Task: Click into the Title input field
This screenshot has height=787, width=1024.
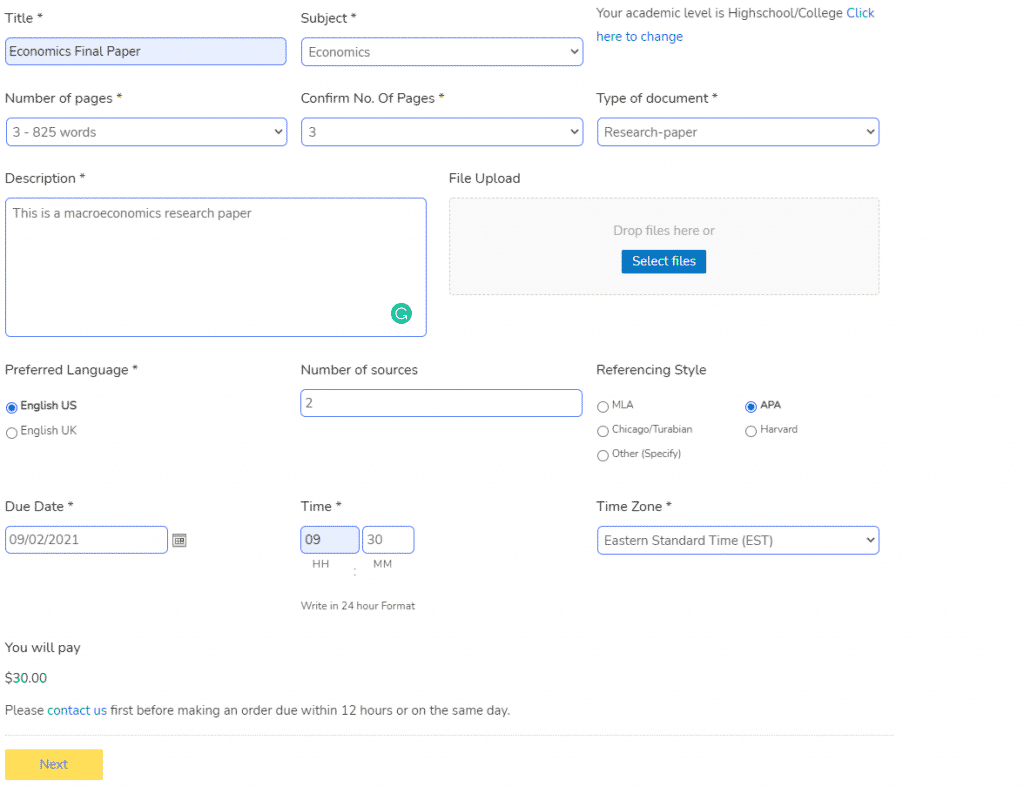Action: [x=146, y=52]
